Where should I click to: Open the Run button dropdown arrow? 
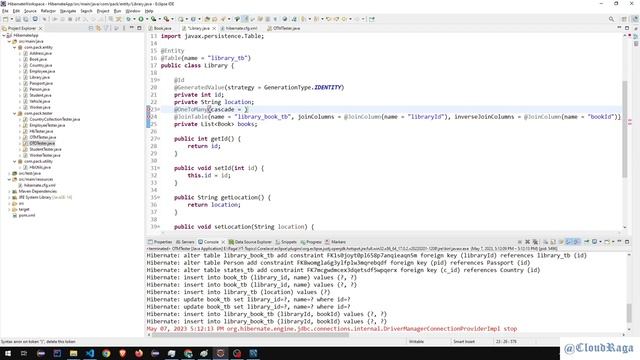147,19
